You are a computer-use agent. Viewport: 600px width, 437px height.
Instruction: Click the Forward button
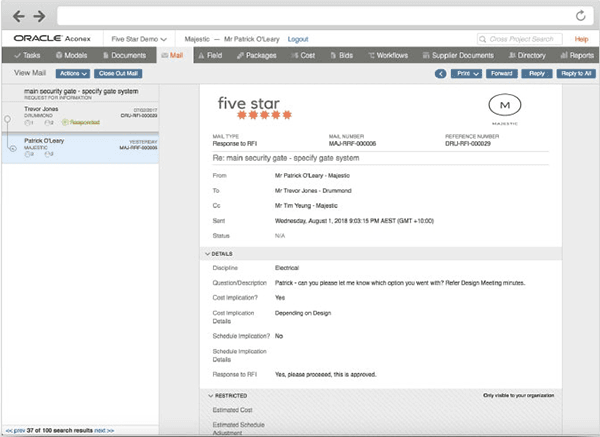tap(502, 73)
